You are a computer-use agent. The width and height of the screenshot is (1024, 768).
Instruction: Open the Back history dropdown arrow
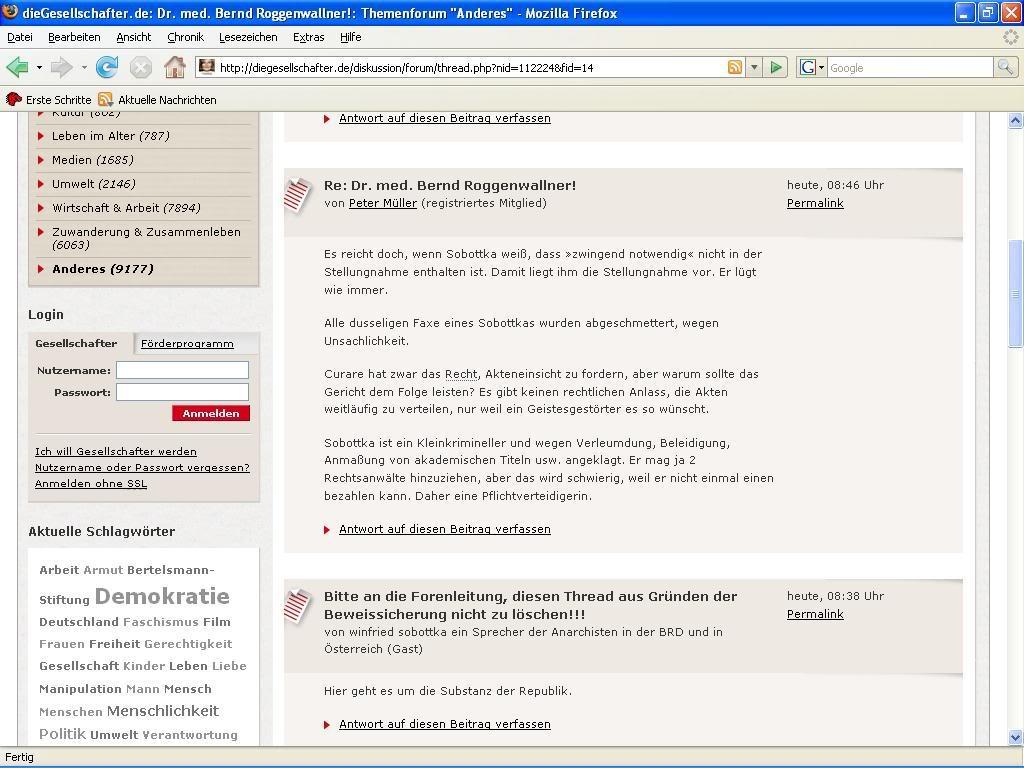[39, 68]
